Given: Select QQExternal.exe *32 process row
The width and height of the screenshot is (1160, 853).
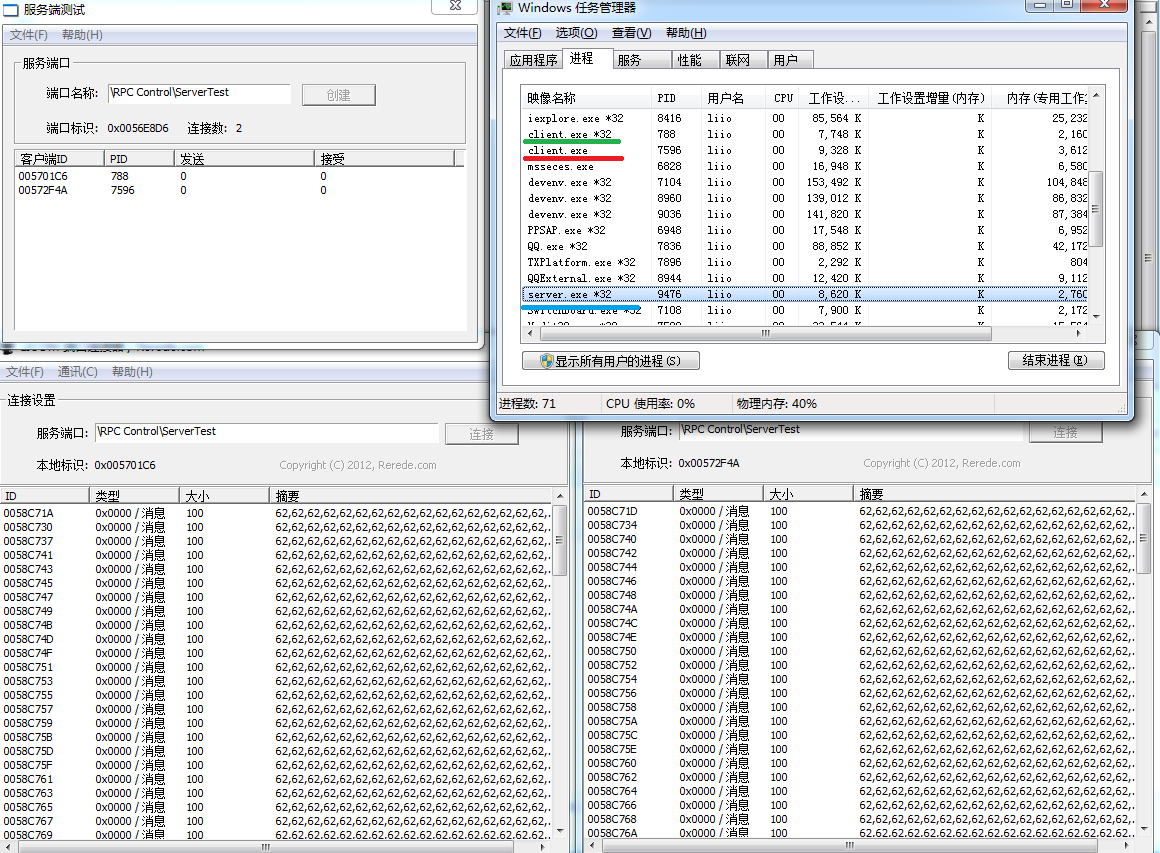Looking at the screenshot, I should tap(805, 278).
